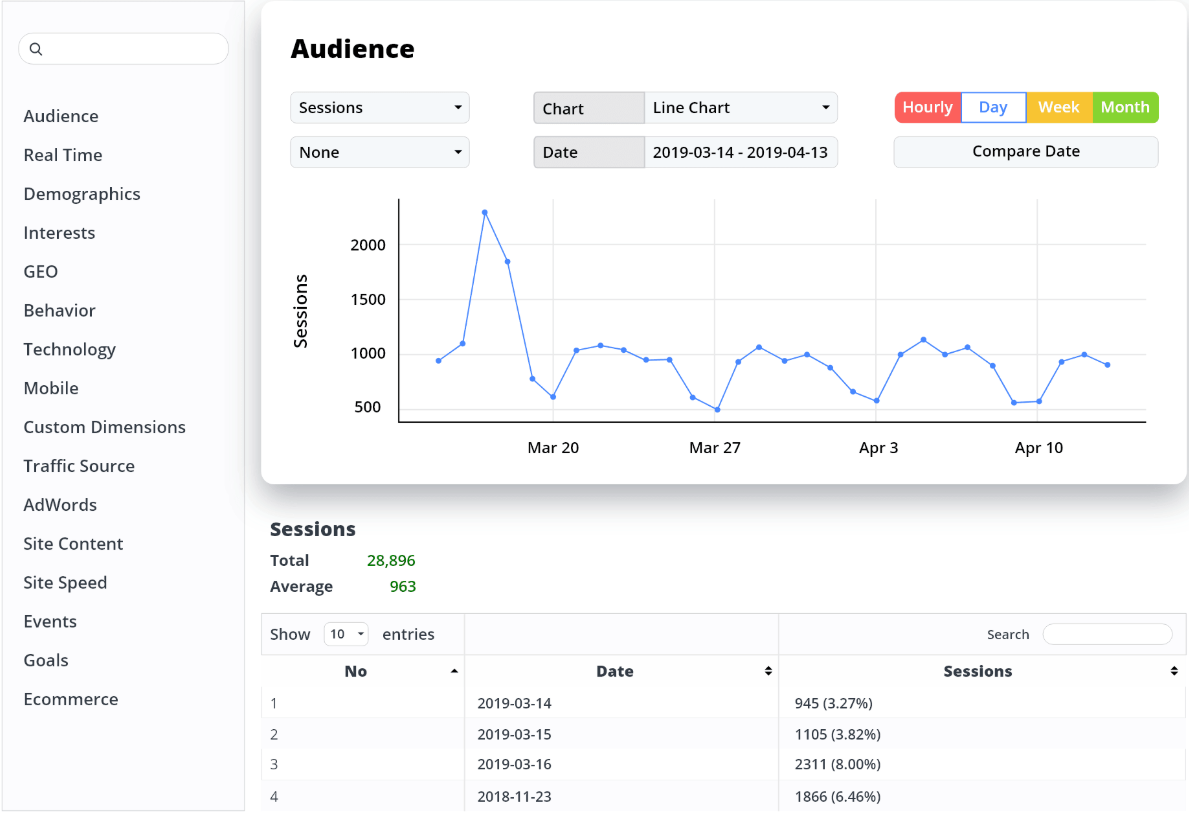
Task: Open the Goals section
Action: (45, 661)
